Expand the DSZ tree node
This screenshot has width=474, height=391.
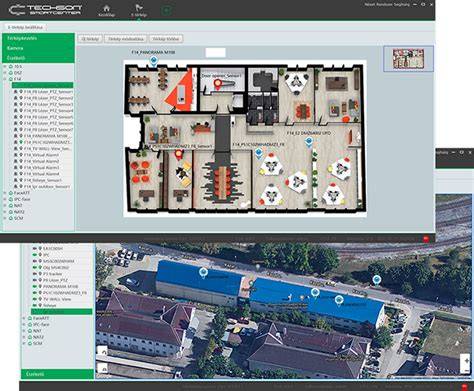[x=5, y=73]
